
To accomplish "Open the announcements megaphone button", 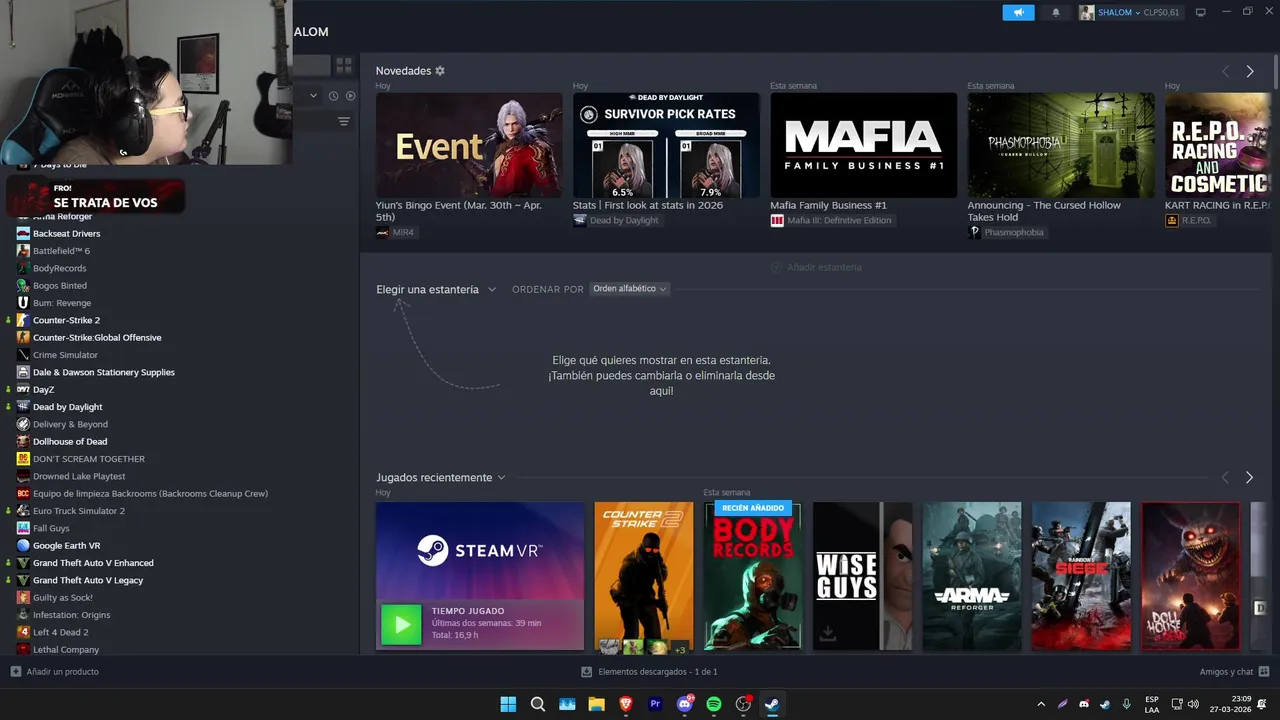I will tap(1018, 12).
